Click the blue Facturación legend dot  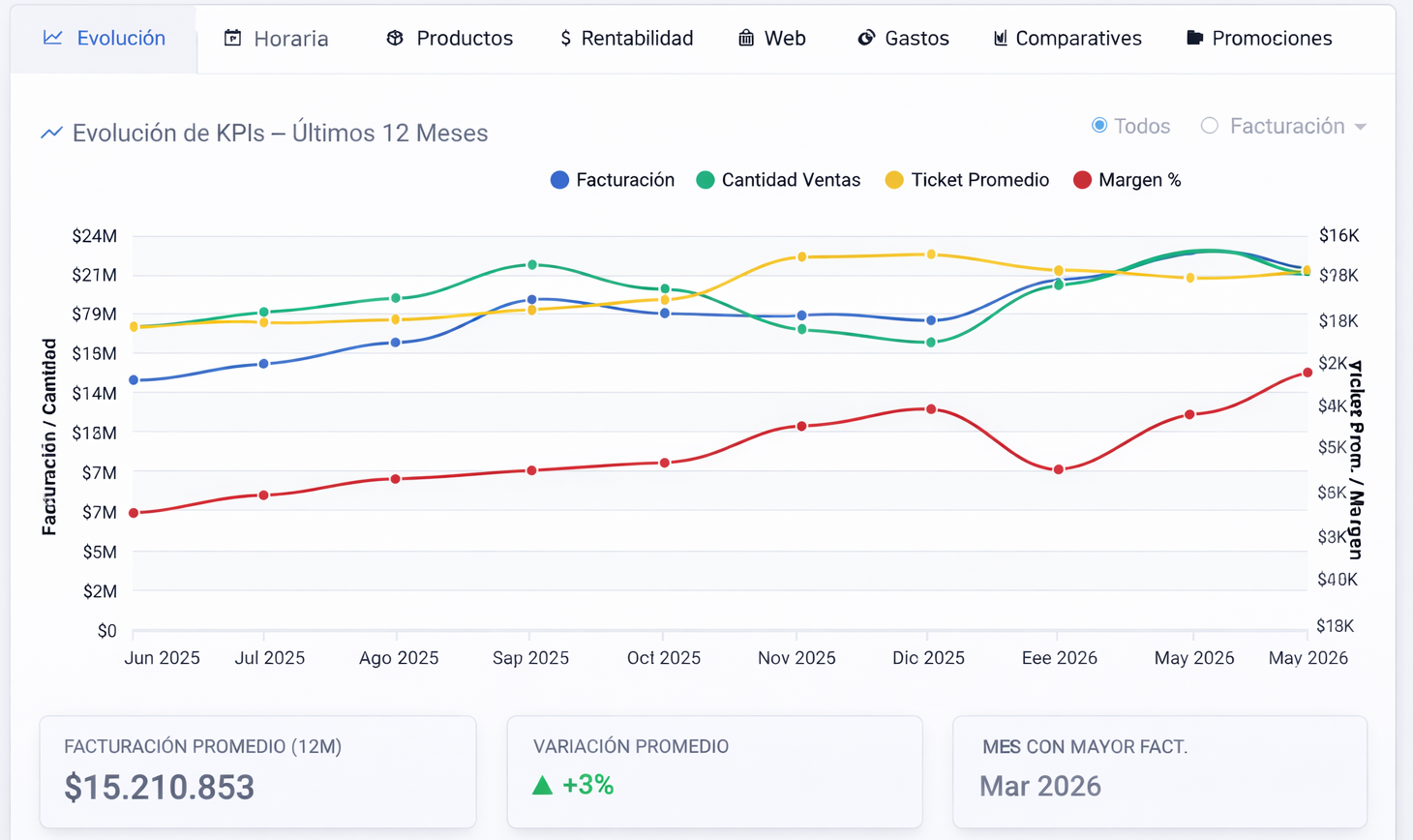coord(559,180)
